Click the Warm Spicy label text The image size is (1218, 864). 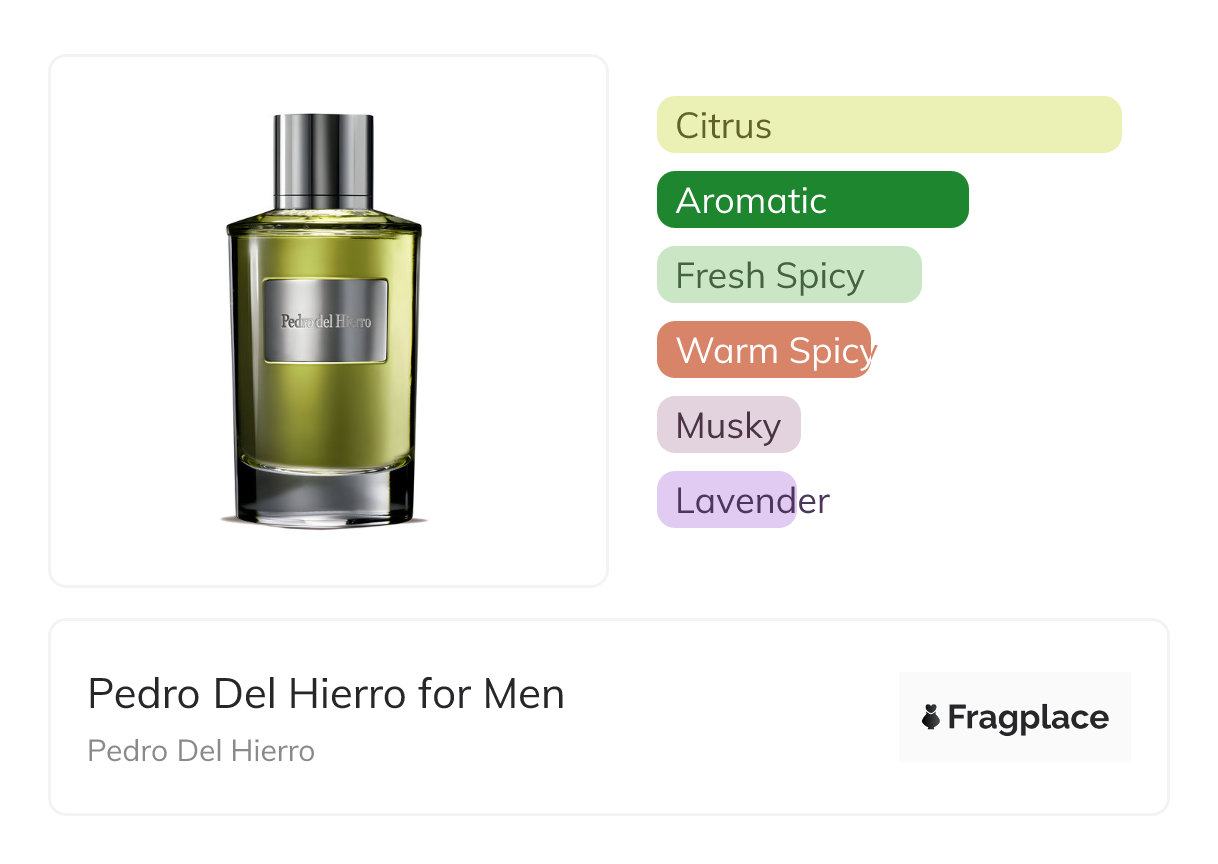[776, 352]
